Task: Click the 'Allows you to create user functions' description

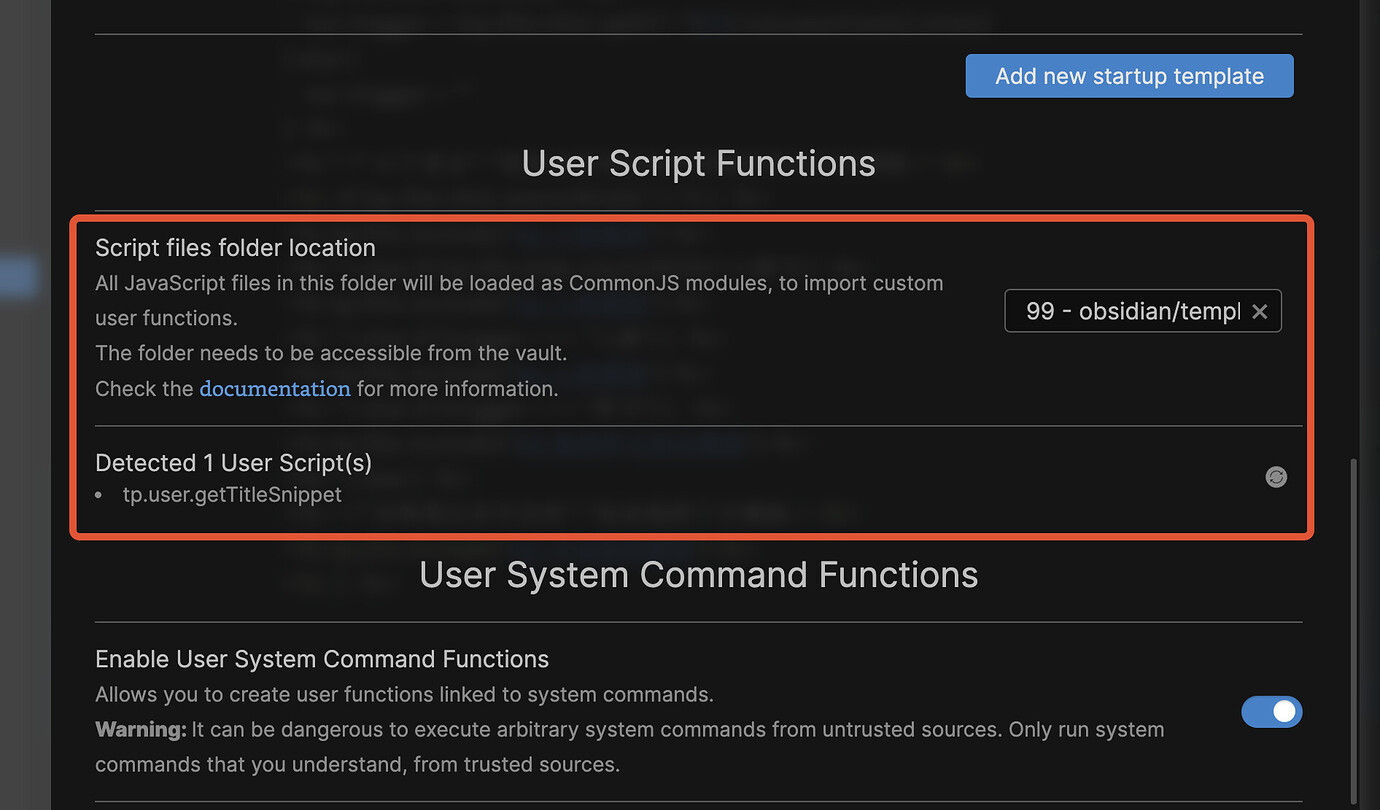Action: coord(404,694)
